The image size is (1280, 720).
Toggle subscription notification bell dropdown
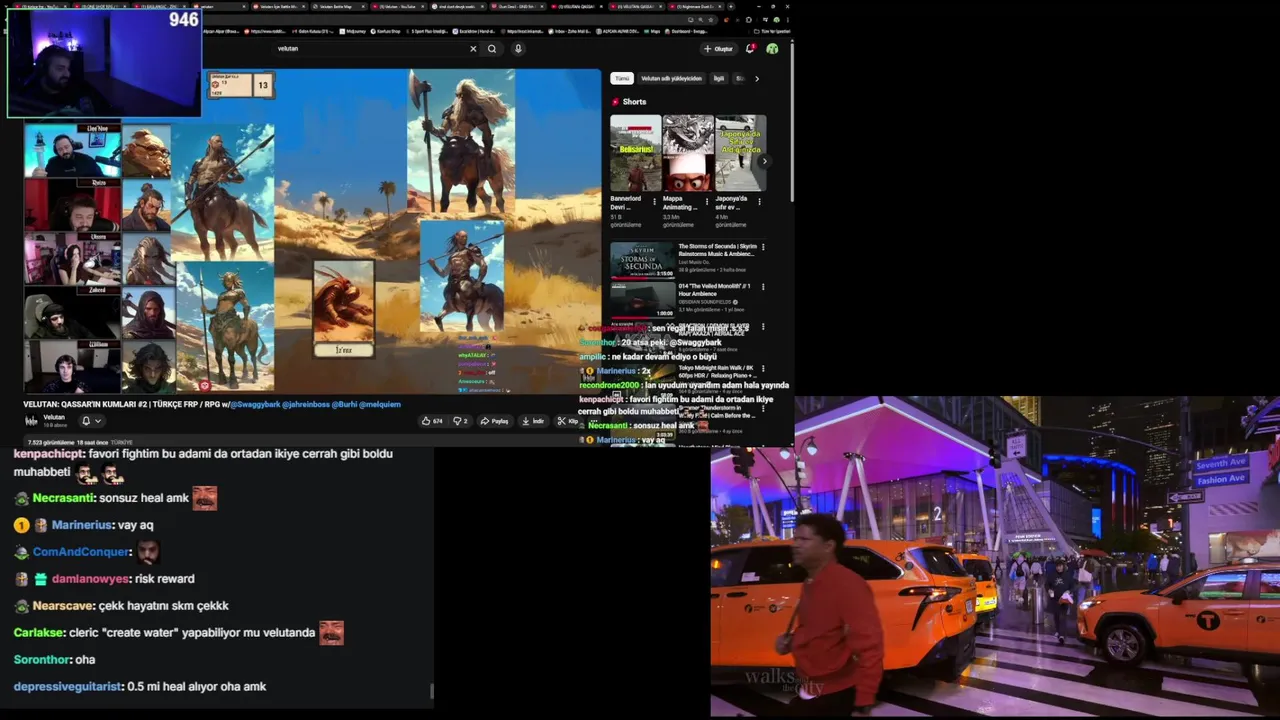(x=91, y=421)
